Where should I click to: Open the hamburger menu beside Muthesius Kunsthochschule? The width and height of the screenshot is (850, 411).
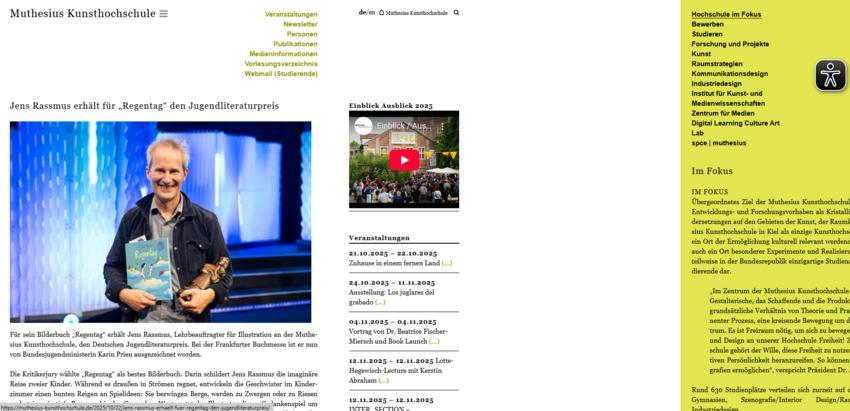click(164, 14)
